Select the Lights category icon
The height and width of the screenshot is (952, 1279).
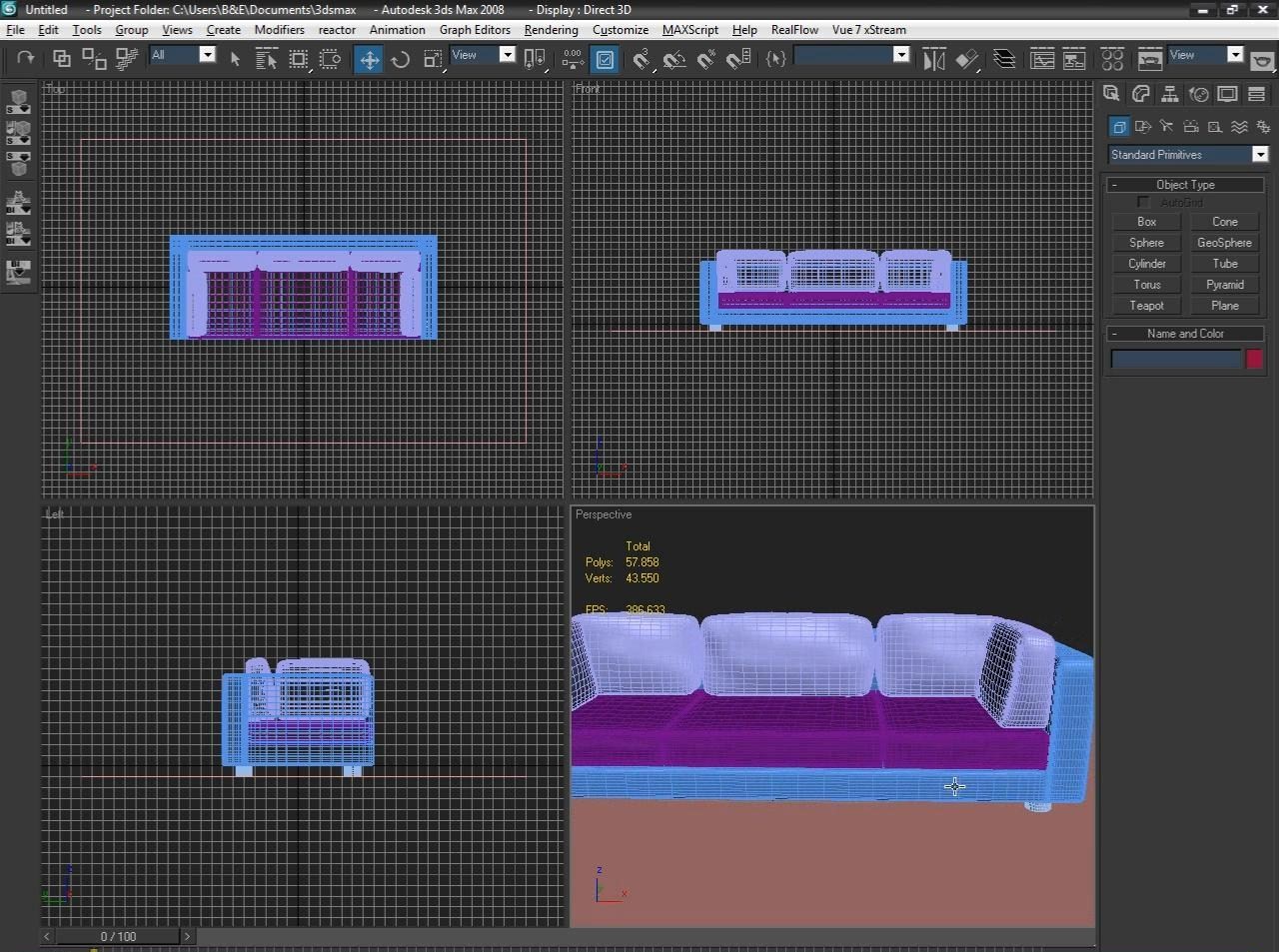click(1166, 127)
